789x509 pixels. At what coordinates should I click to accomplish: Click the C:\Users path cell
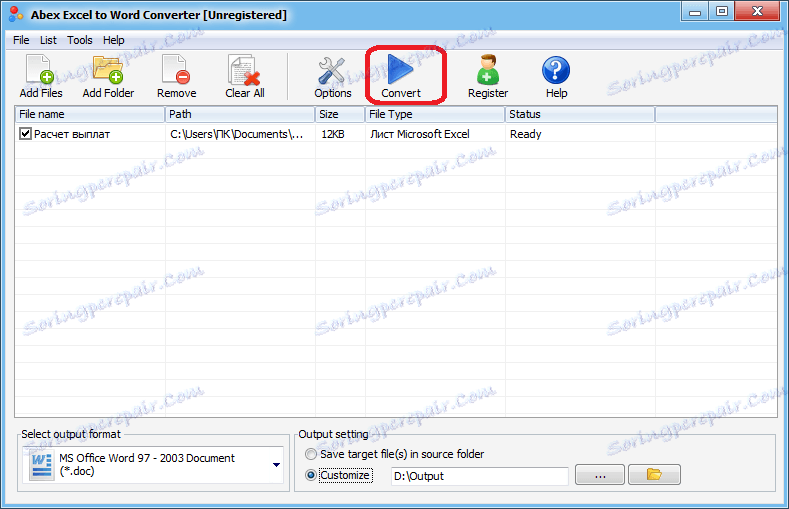point(236,134)
